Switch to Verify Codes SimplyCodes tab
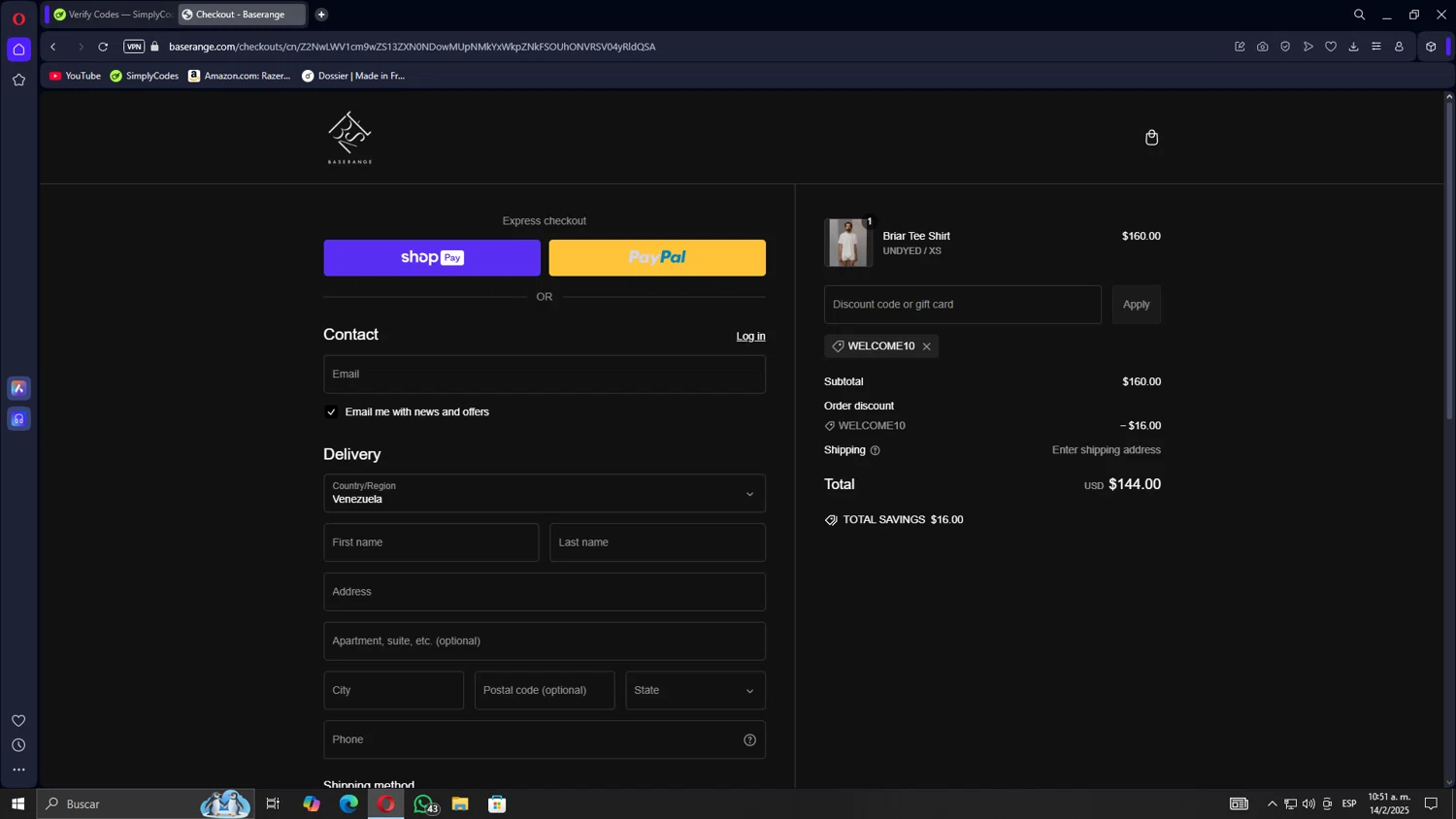This screenshot has height=819, width=1456. (112, 15)
